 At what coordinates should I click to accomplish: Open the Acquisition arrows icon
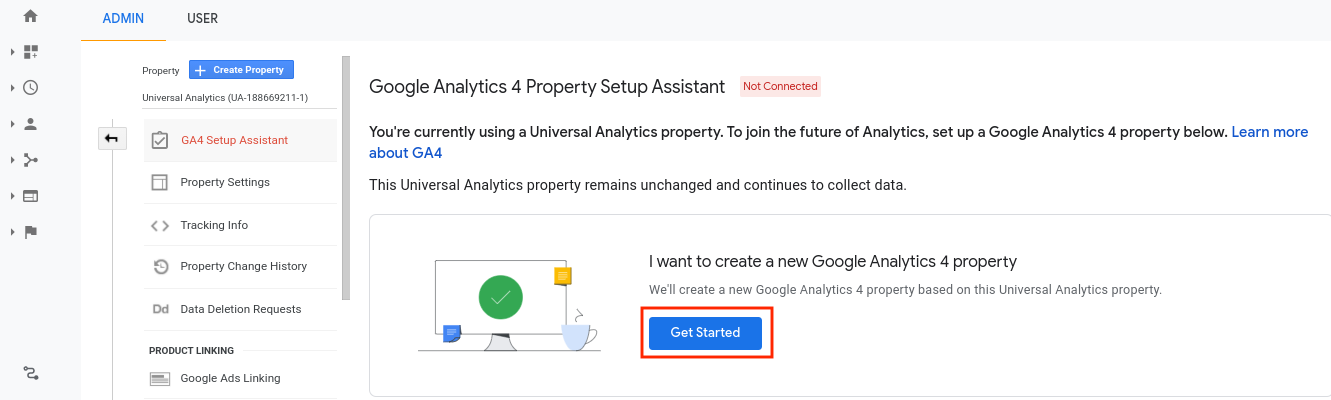pos(30,160)
